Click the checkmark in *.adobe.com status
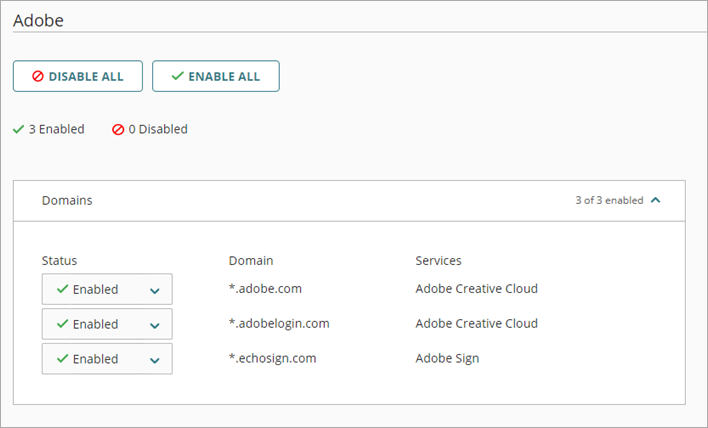The image size is (708, 428). [62, 289]
